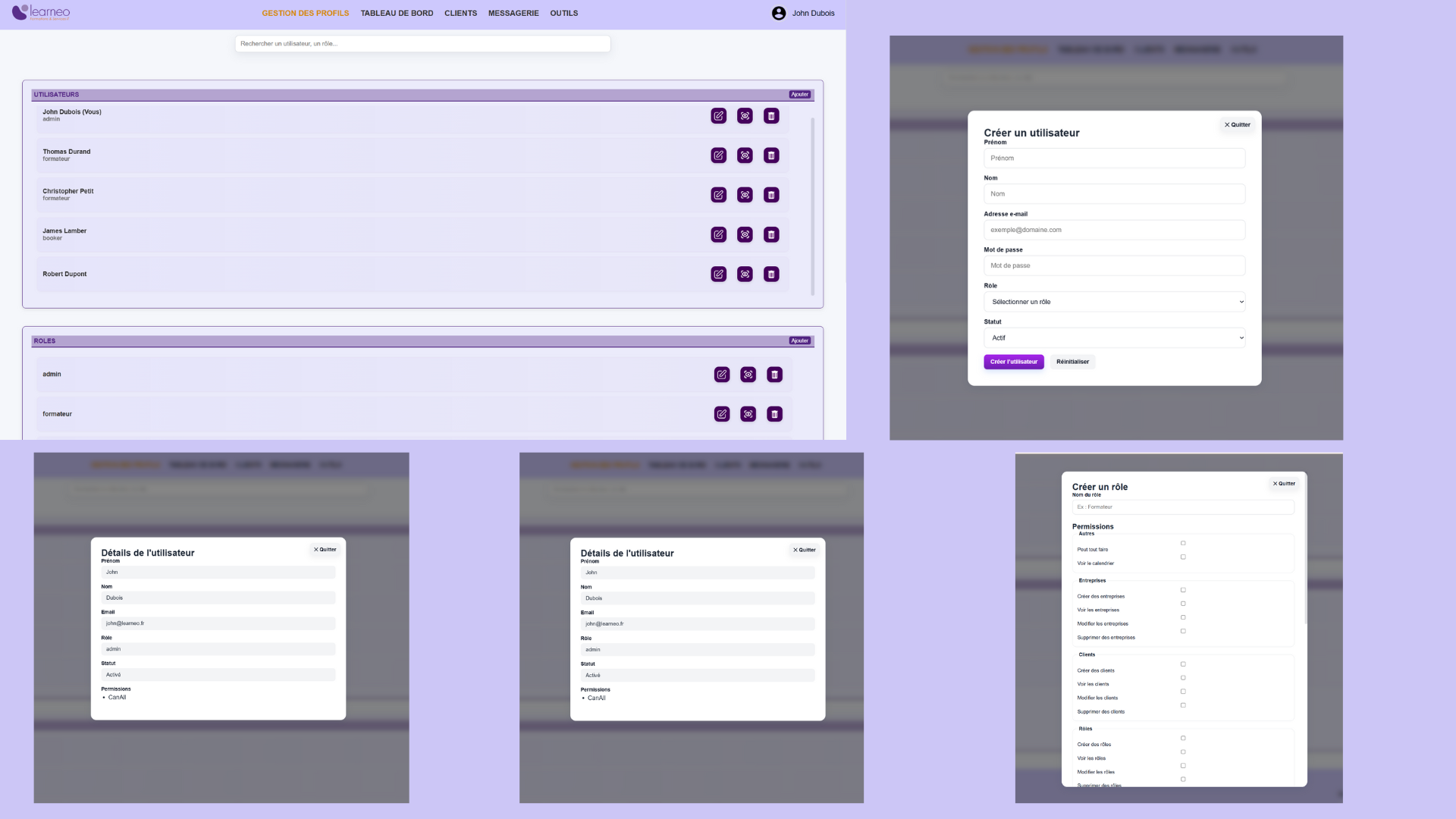View details of Christopher Petit
This screenshot has width=1456, height=819.
coord(745,195)
